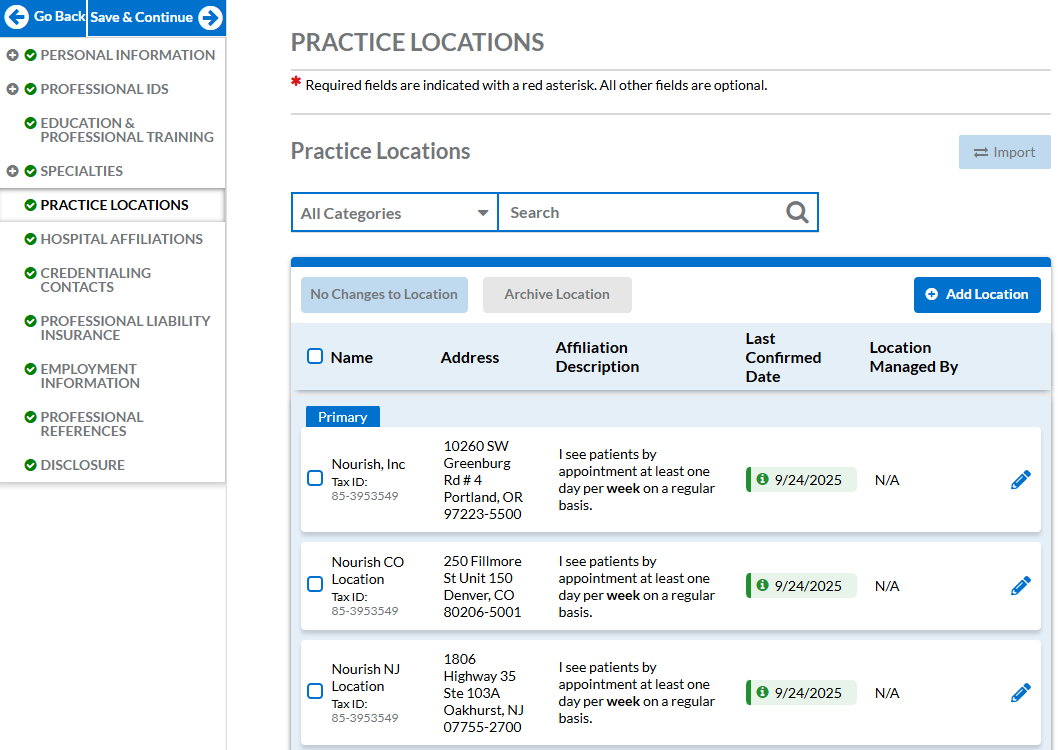This screenshot has height=750, width=1058.
Task: Click the Add Location button
Action: [x=976, y=295]
